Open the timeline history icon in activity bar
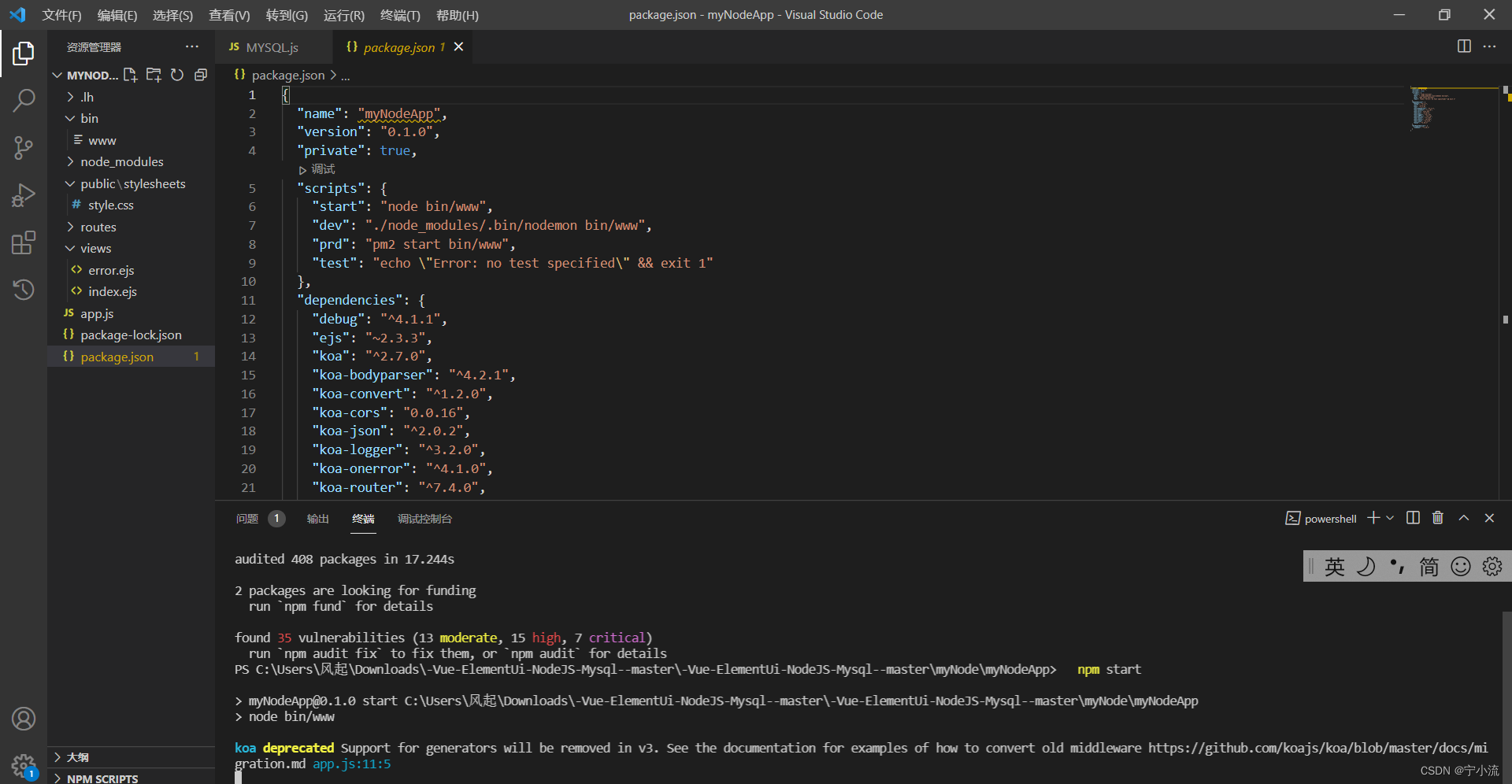The image size is (1512, 784). 24,289
